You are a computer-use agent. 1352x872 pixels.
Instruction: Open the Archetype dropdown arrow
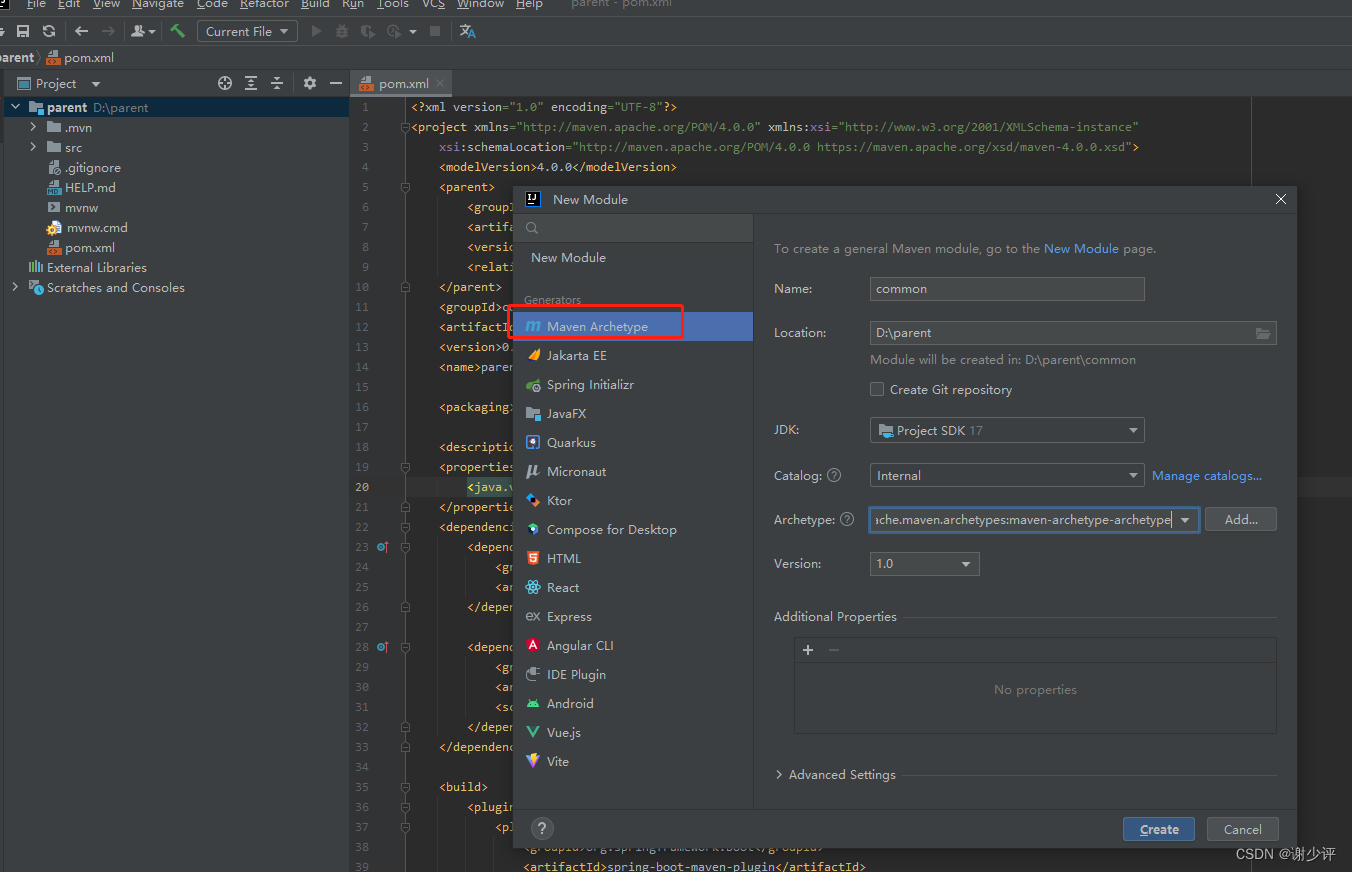(1185, 520)
